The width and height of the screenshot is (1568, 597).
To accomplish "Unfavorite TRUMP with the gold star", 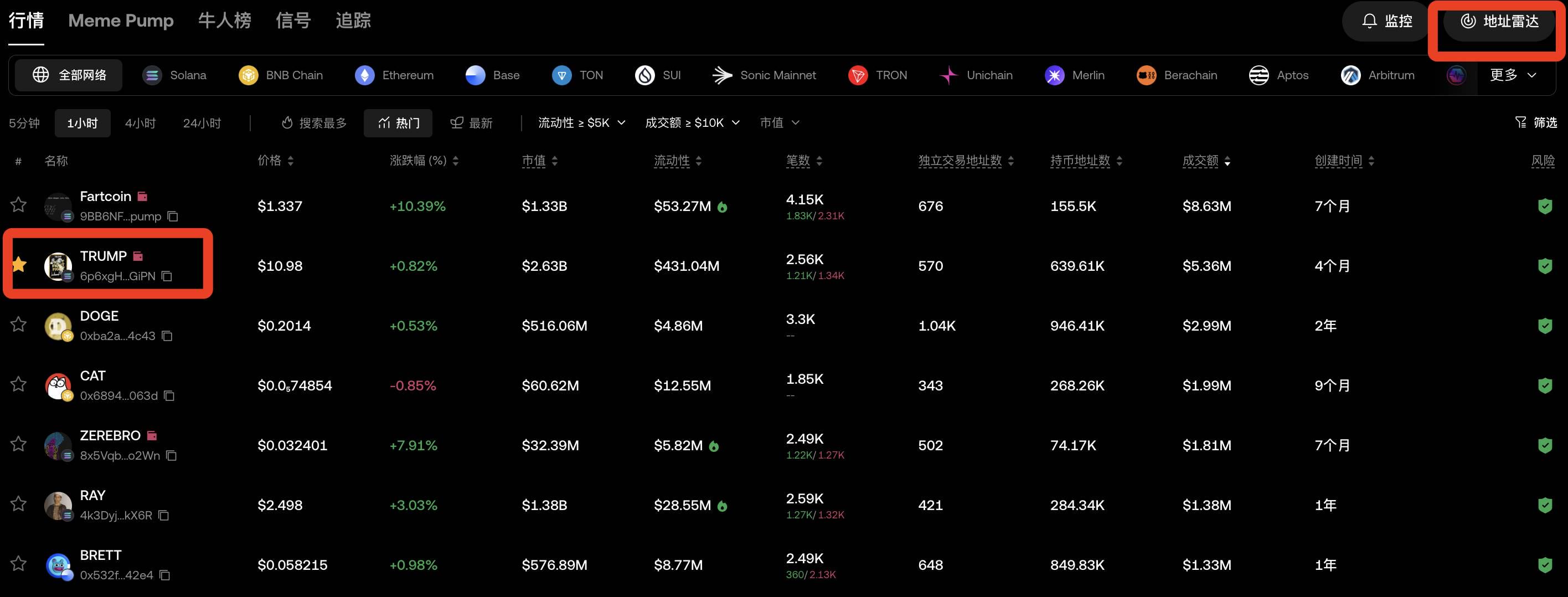I will pyautogui.click(x=19, y=264).
